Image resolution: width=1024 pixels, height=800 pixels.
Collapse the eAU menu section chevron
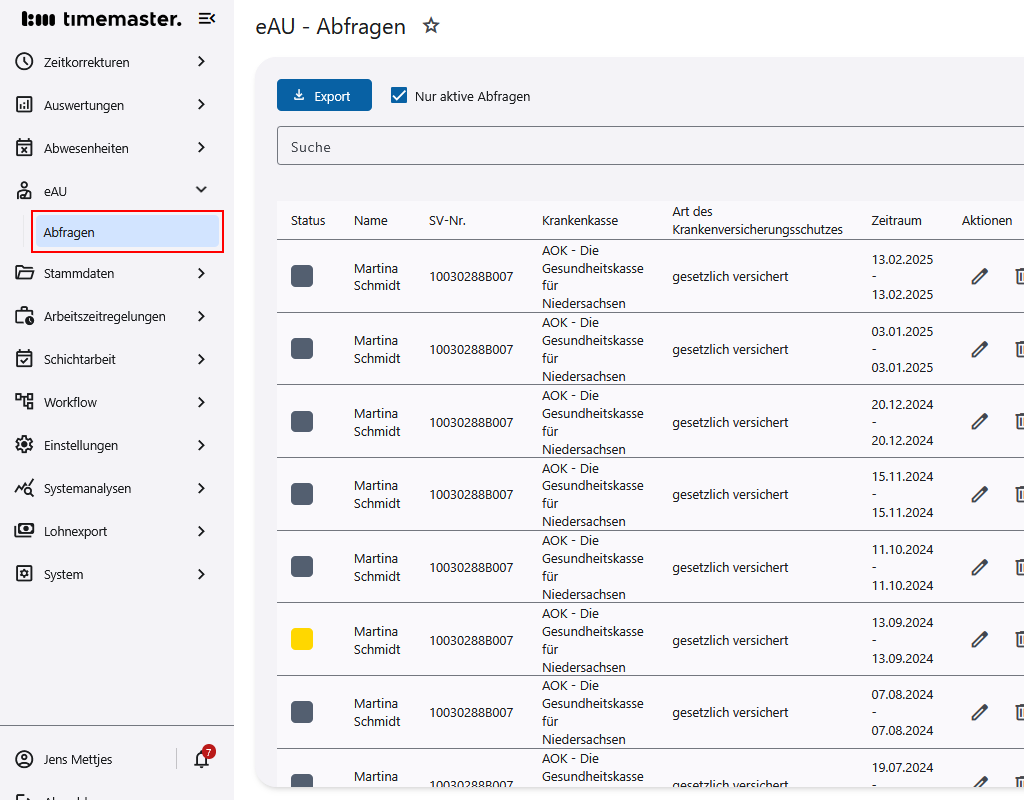coord(201,190)
